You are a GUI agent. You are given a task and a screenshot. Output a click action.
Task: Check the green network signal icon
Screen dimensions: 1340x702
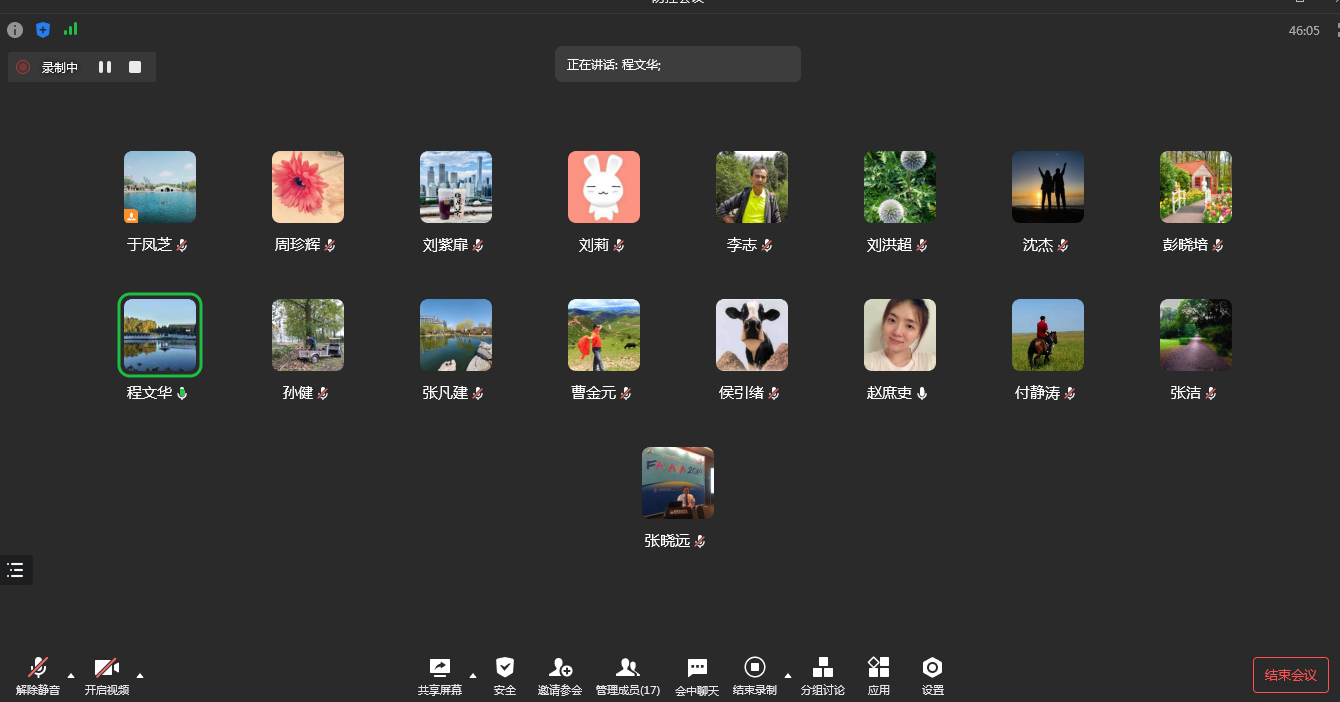coord(70,30)
